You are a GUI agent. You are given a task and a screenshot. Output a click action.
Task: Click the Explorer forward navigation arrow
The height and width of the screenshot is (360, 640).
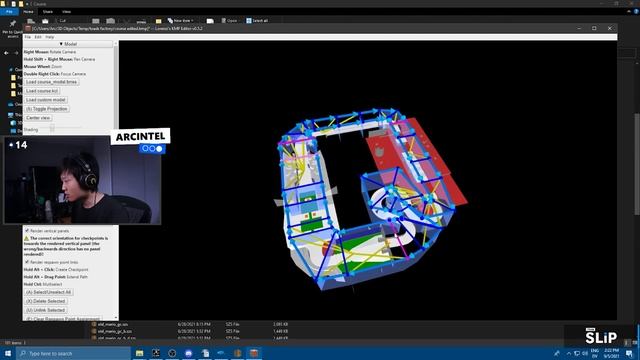point(16,53)
